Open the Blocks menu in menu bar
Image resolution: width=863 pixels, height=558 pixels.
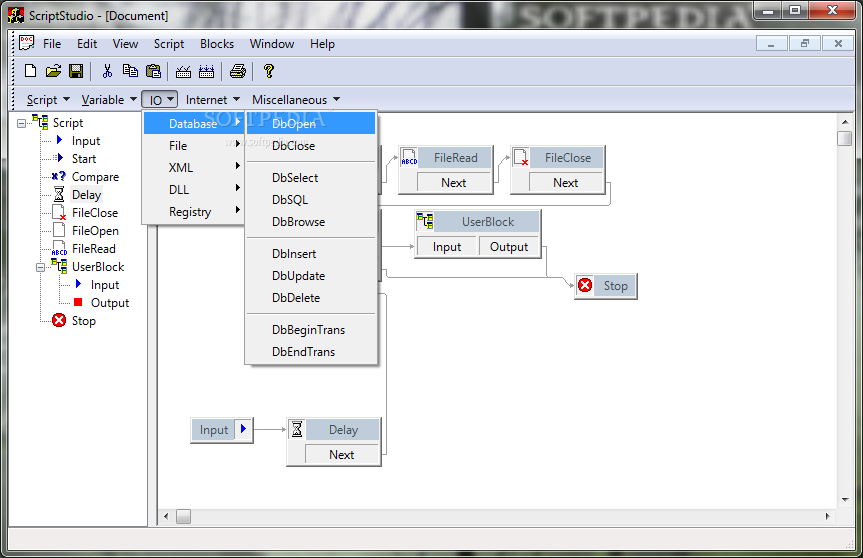(x=217, y=43)
